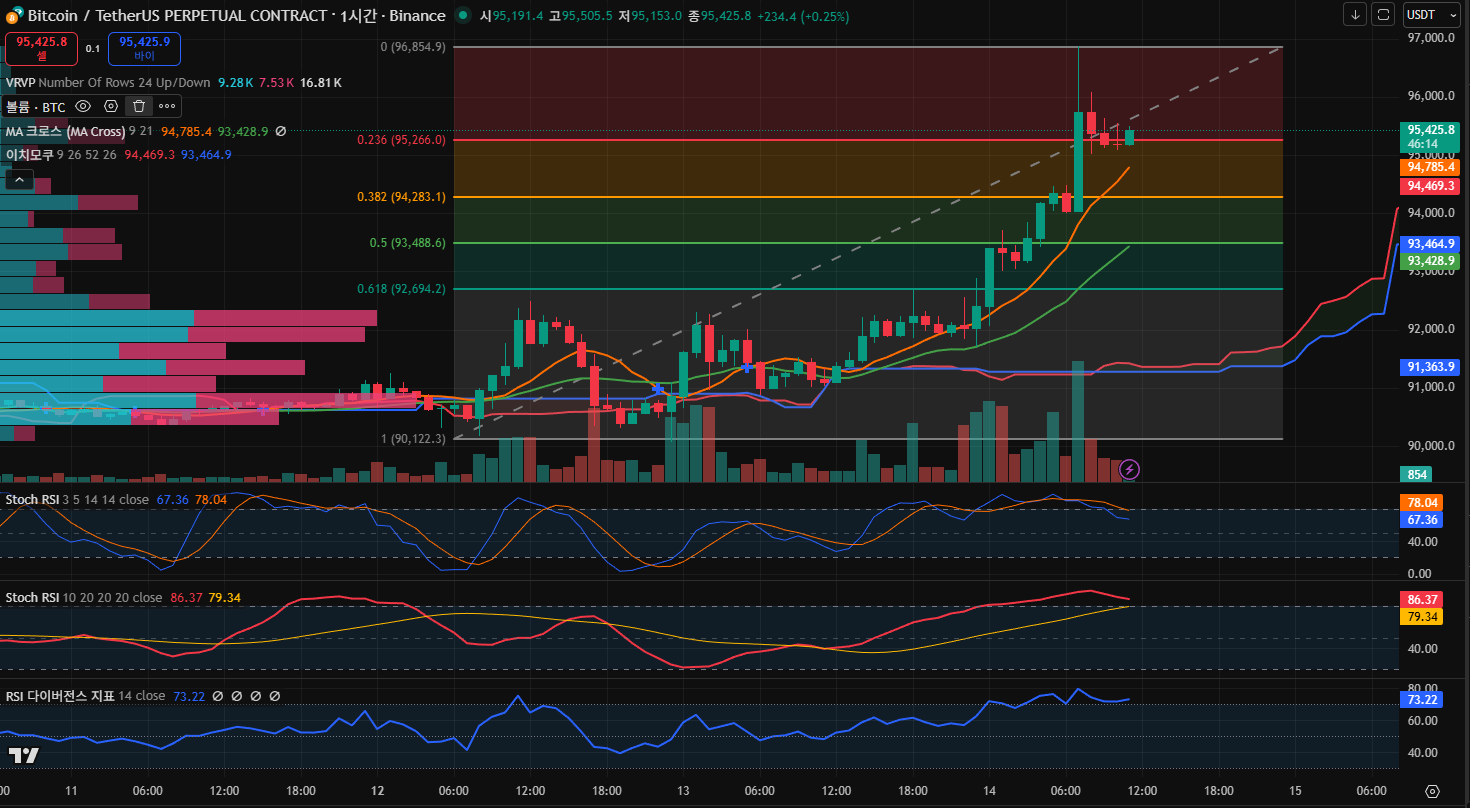Delete the Volume BTC indicator
The width and height of the screenshot is (1470, 808).
click(x=139, y=106)
